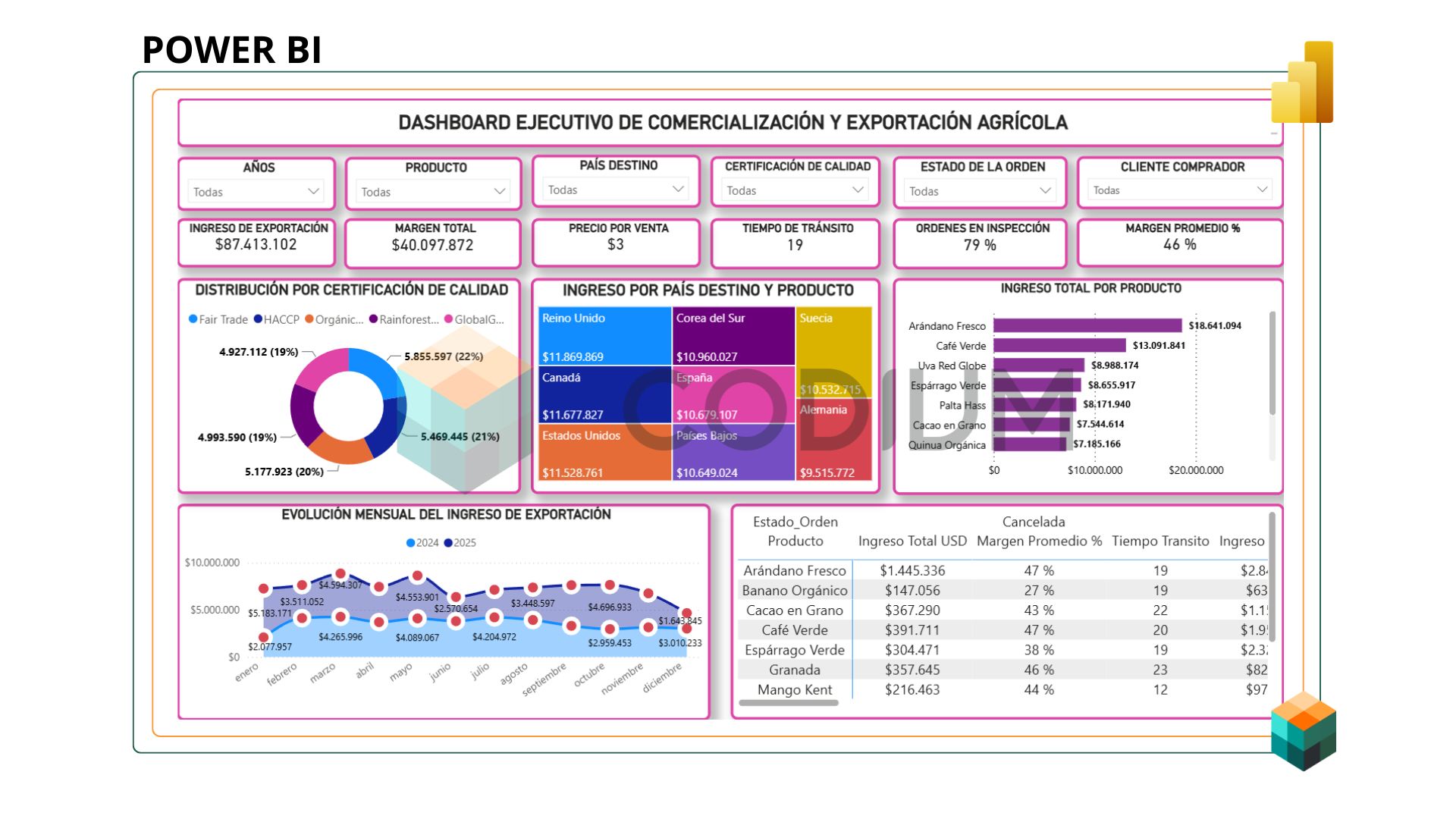The width and height of the screenshot is (1456, 819).
Task: Select the Reino Unido treemap tile
Action: [604, 336]
